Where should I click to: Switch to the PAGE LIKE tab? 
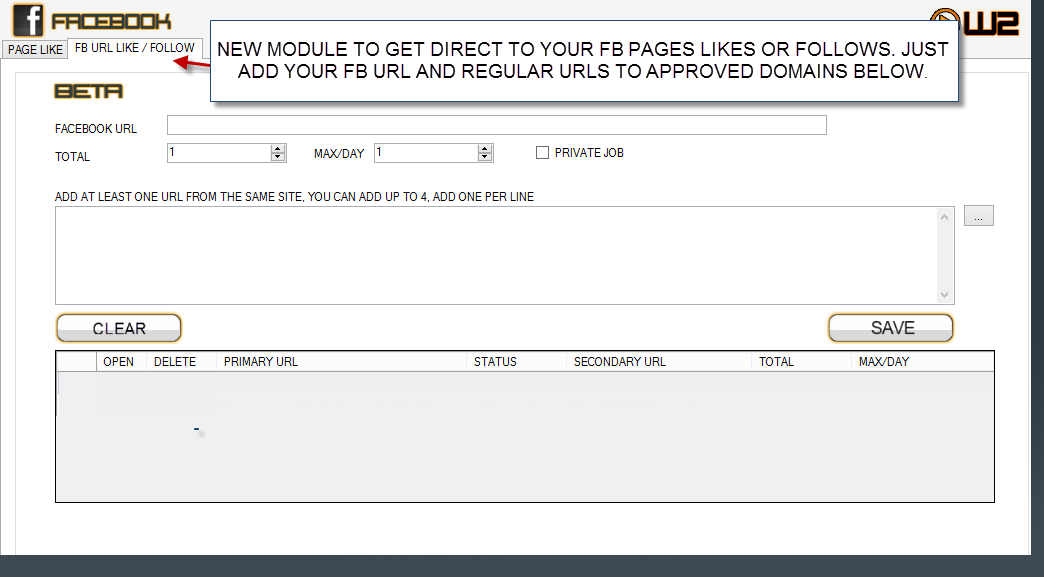pyautogui.click(x=35, y=50)
